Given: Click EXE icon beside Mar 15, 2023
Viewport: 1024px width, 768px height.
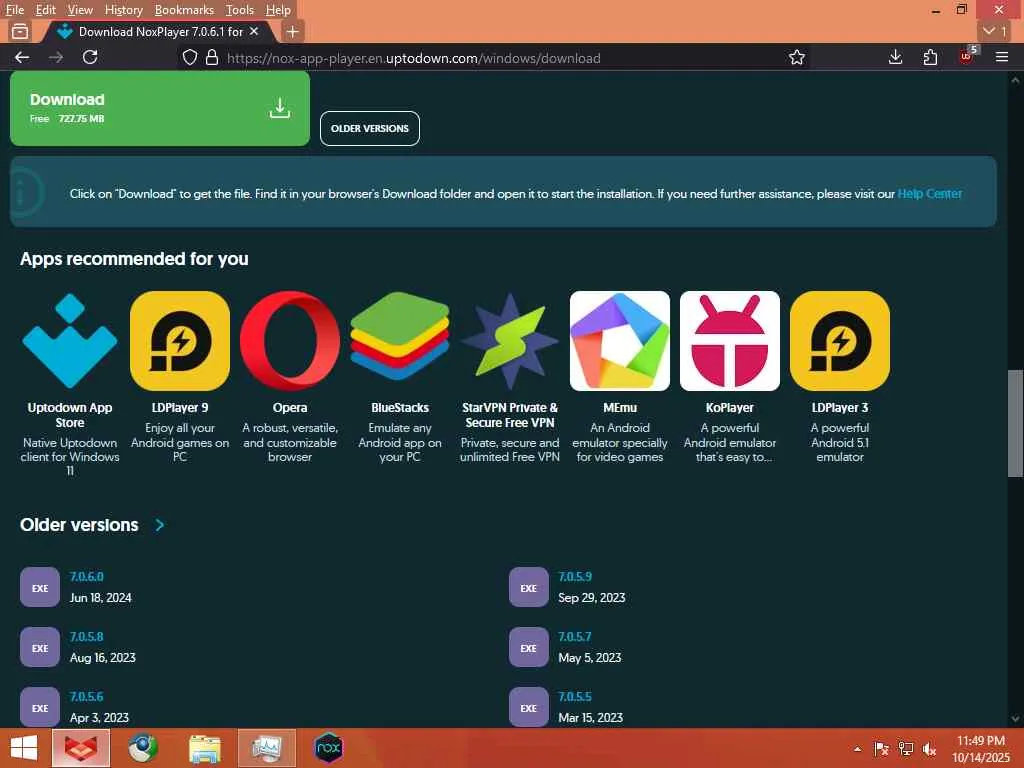Looking at the screenshot, I should pos(528,707).
